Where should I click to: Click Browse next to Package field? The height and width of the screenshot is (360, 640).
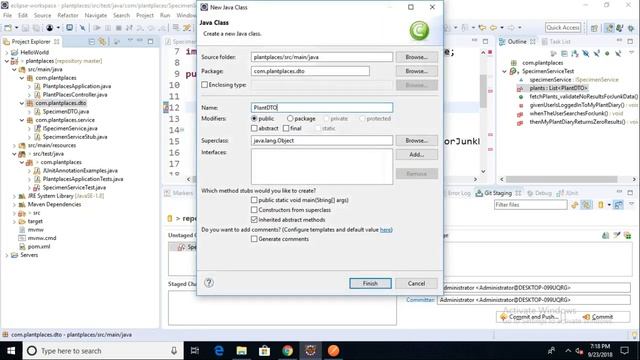pos(416,71)
